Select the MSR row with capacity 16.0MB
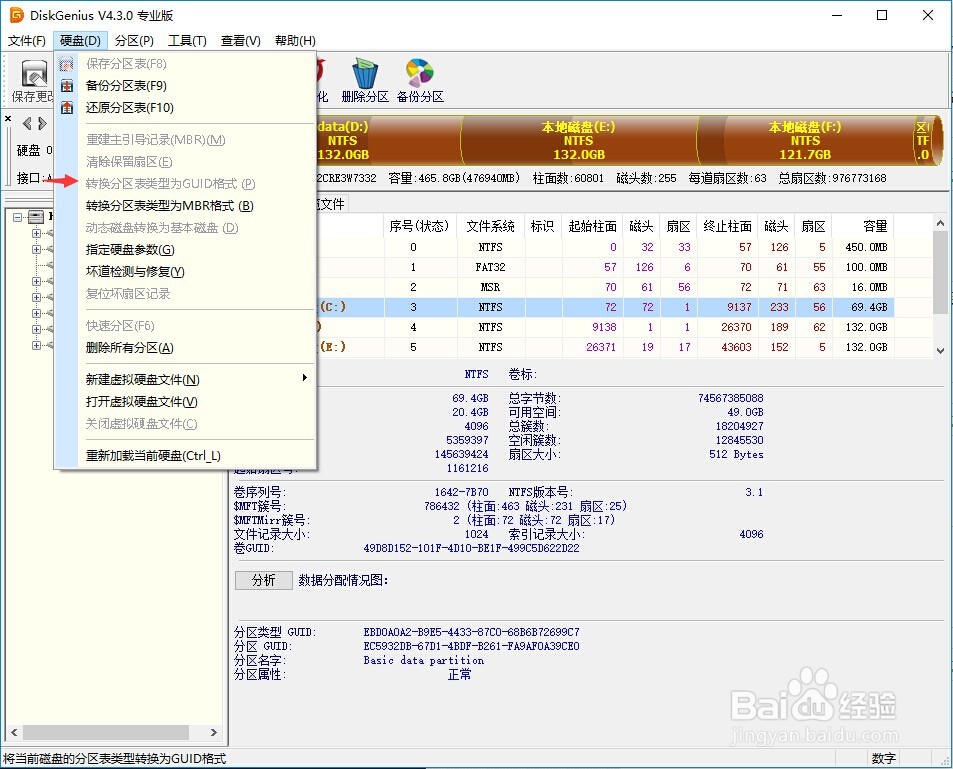The height and width of the screenshot is (769, 953). [x=605, y=288]
